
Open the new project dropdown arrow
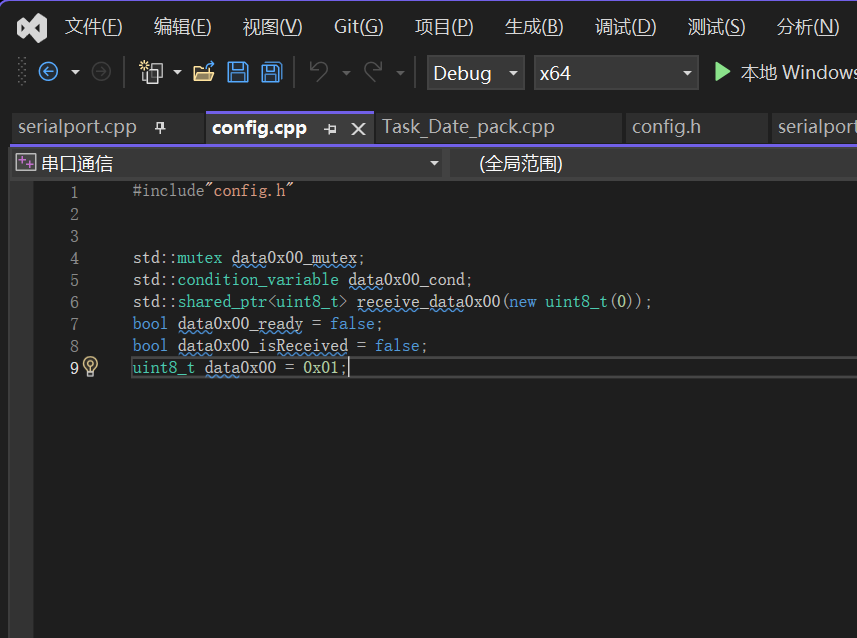[178, 72]
